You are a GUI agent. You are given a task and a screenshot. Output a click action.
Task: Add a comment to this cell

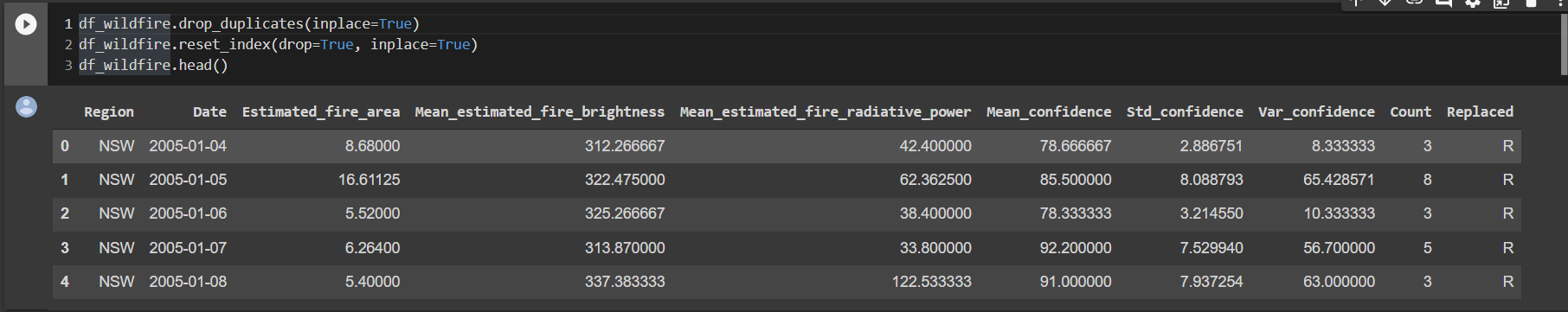1443,3
